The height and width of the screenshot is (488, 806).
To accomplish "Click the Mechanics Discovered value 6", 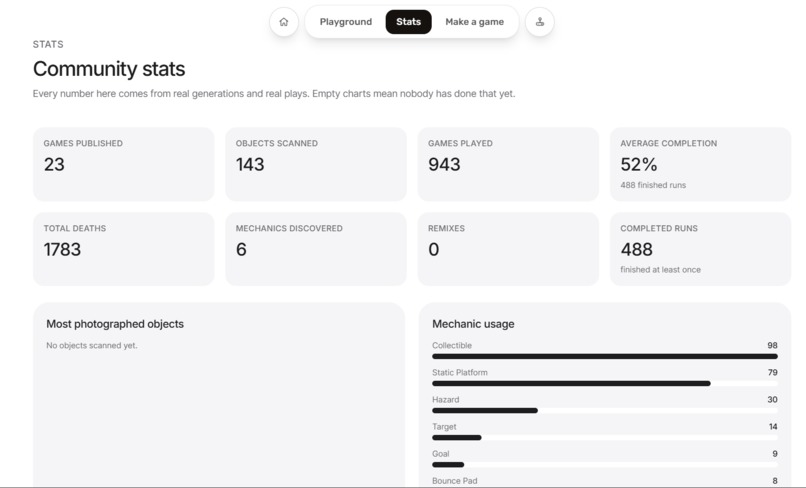I will (241, 249).
